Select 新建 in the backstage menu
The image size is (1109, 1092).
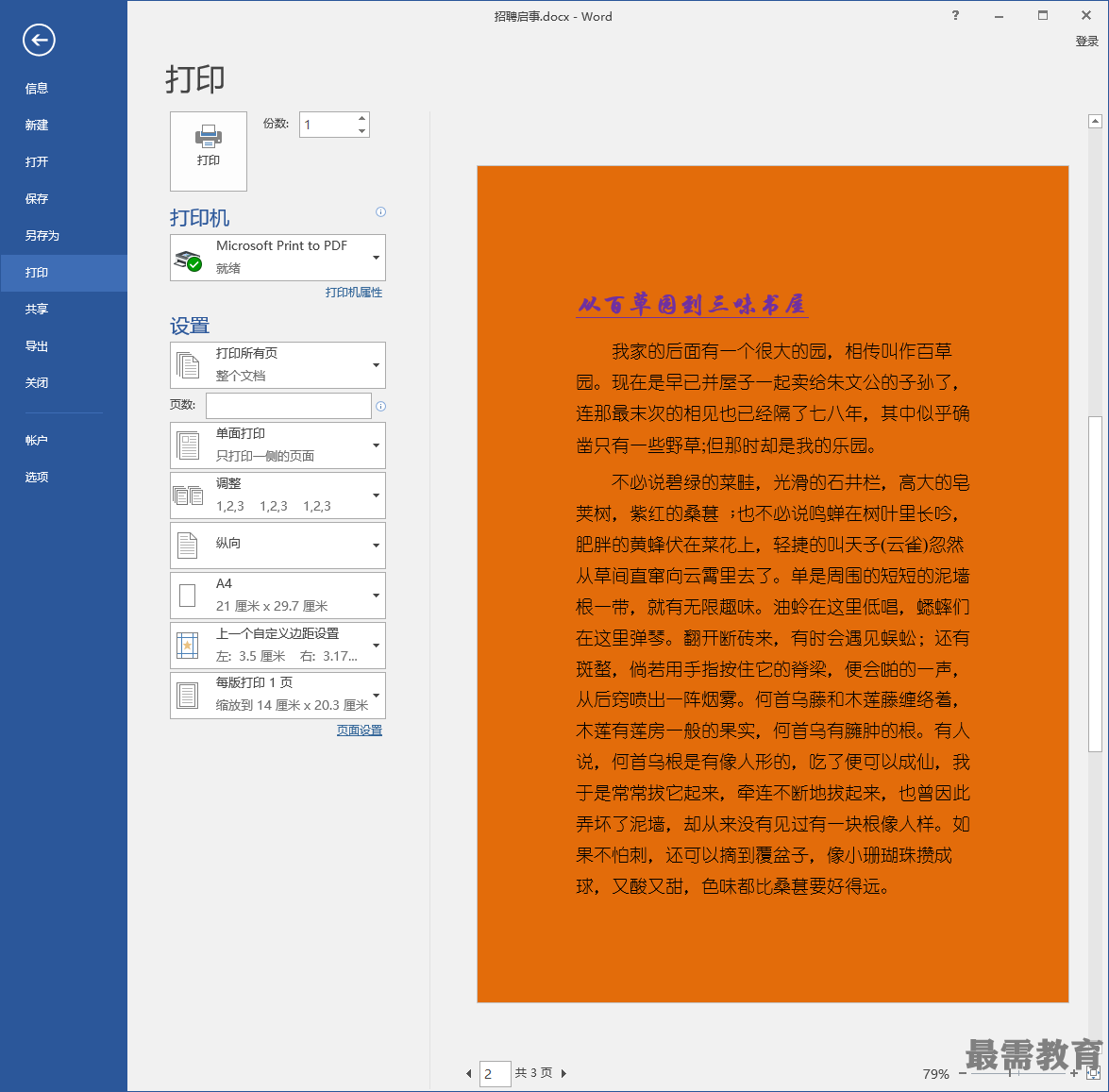pos(63,126)
